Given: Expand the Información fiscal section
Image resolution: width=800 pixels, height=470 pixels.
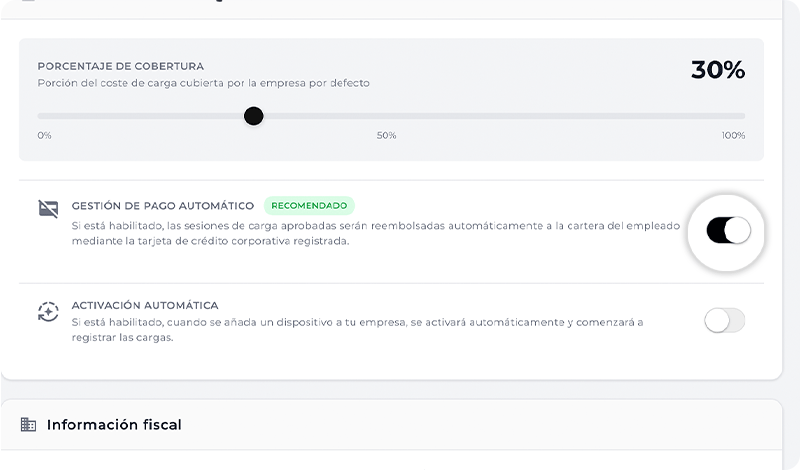Looking at the screenshot, I should click(x=114, y=425).
